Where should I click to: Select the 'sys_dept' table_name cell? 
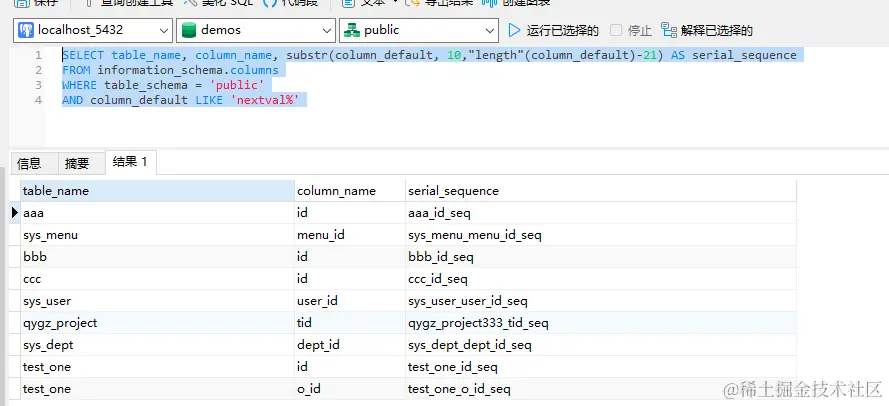(158, 345)
